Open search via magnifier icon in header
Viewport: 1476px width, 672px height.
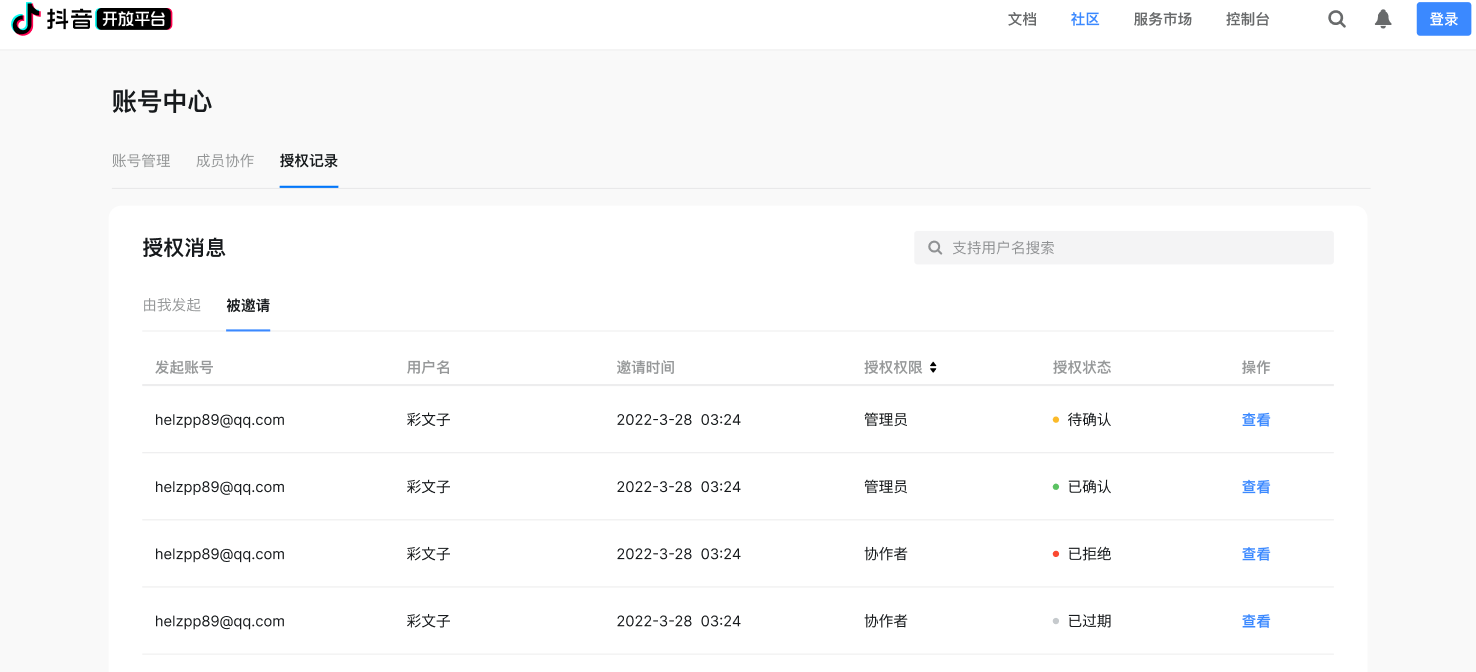(1337, 19)
